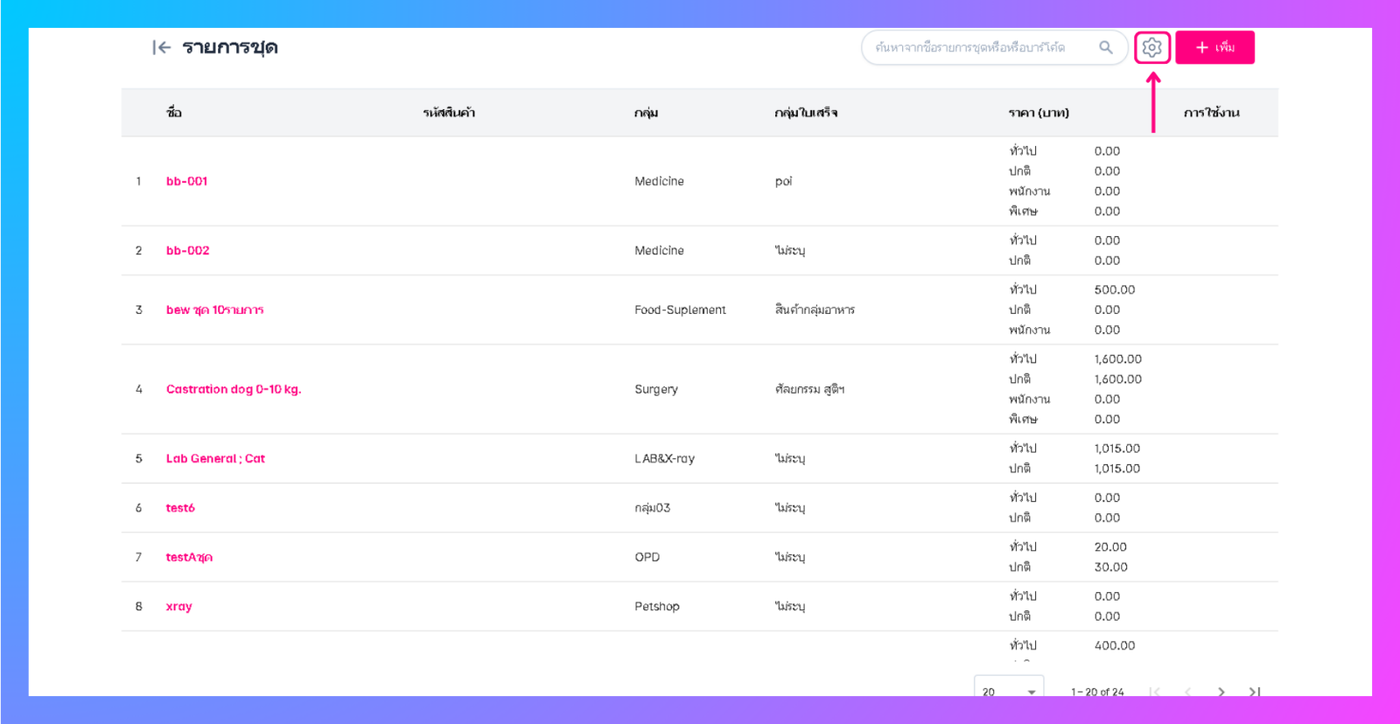The width and height of the screenshot is (1400, 724).
Task: Click the OPD group cell
Action: (x=647, y=557)
